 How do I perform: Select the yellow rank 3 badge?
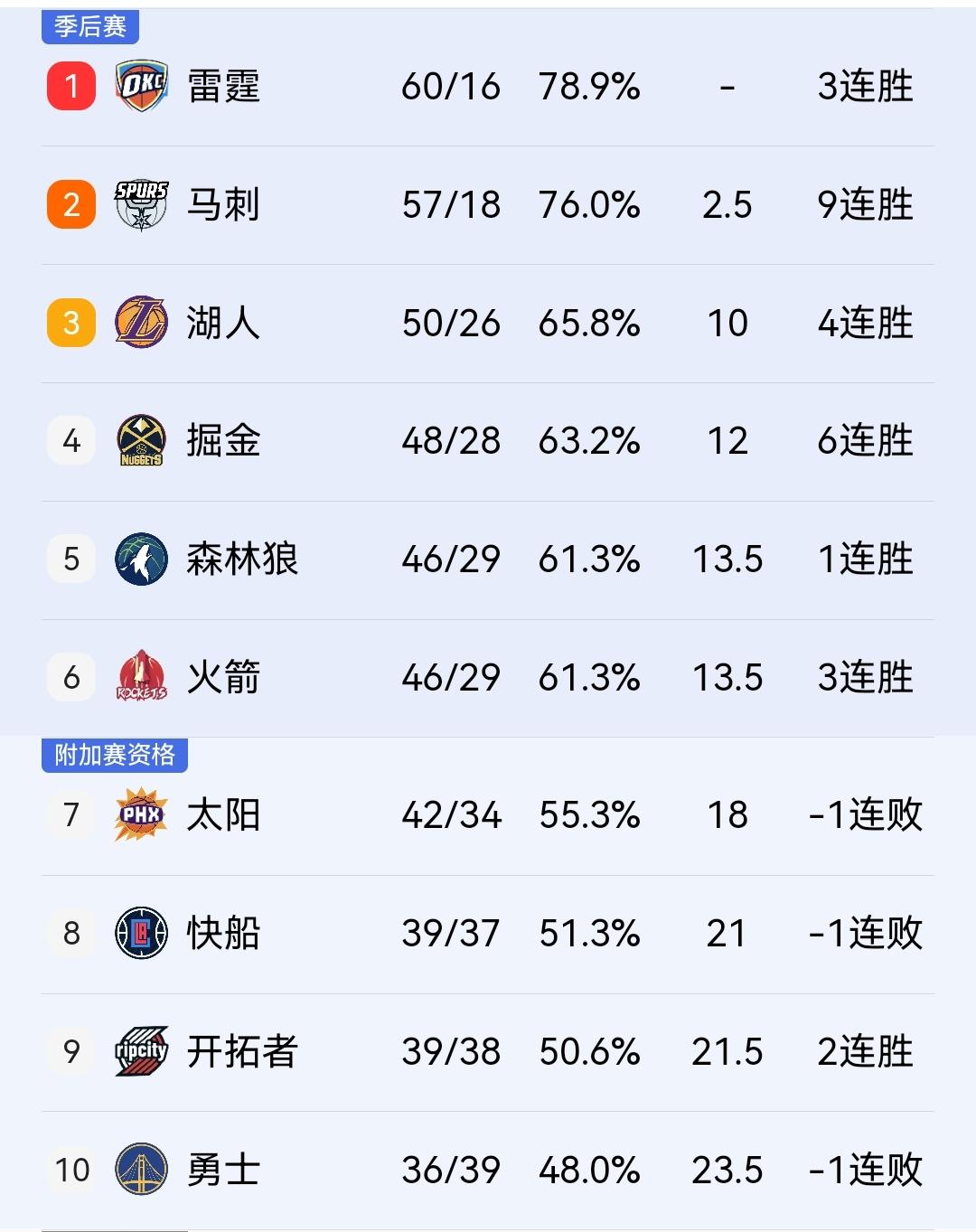click(x=70, y=322)
